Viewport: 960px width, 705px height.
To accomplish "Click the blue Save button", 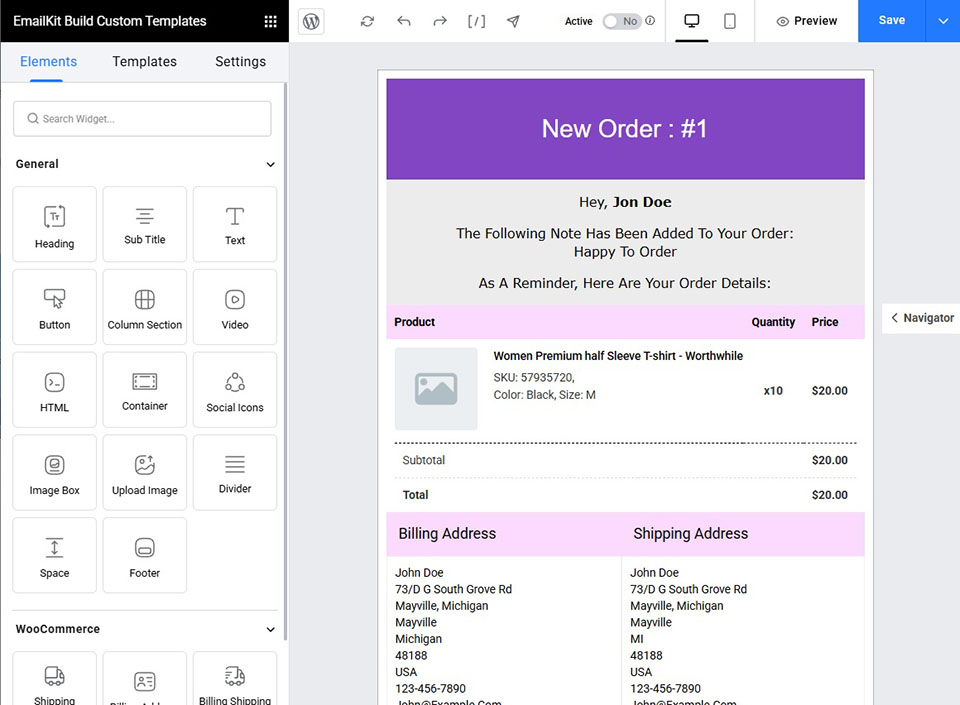I will click(x=891, y=21).
